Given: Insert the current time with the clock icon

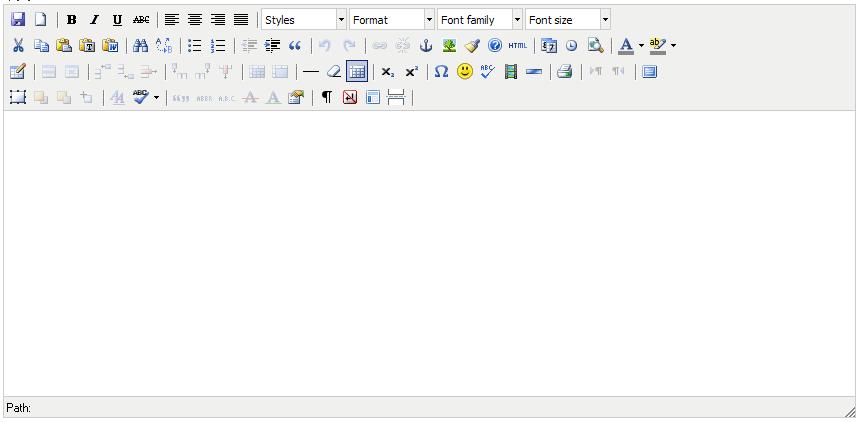Looking at the screenshot, I should click(572, 46).
